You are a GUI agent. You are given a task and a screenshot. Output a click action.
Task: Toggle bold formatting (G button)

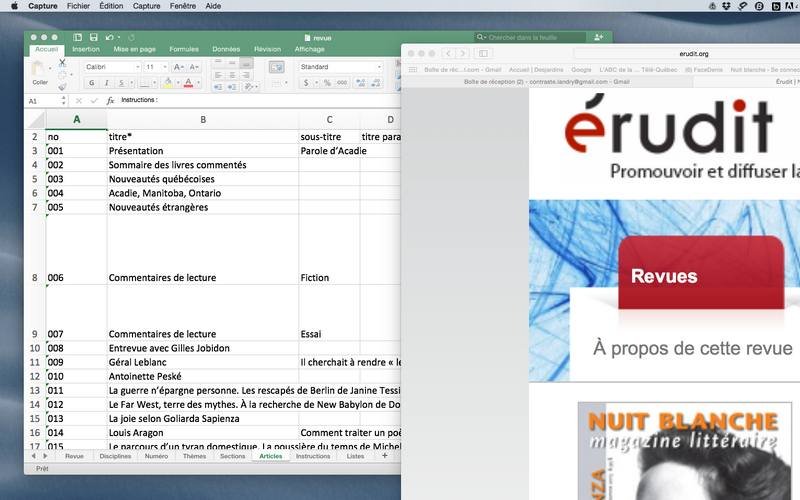point(90,83)
